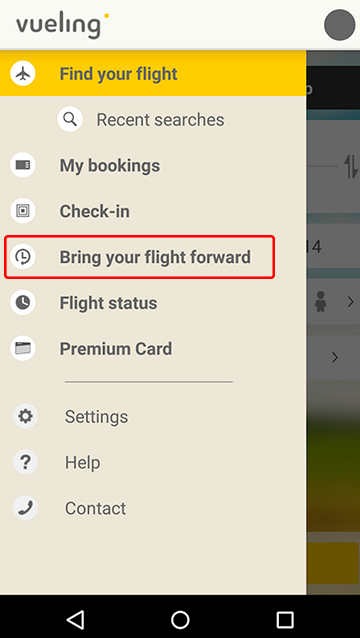Tap the question mark Help icon
This screenshot has width=360, height=638.
(x=25, y=462)
